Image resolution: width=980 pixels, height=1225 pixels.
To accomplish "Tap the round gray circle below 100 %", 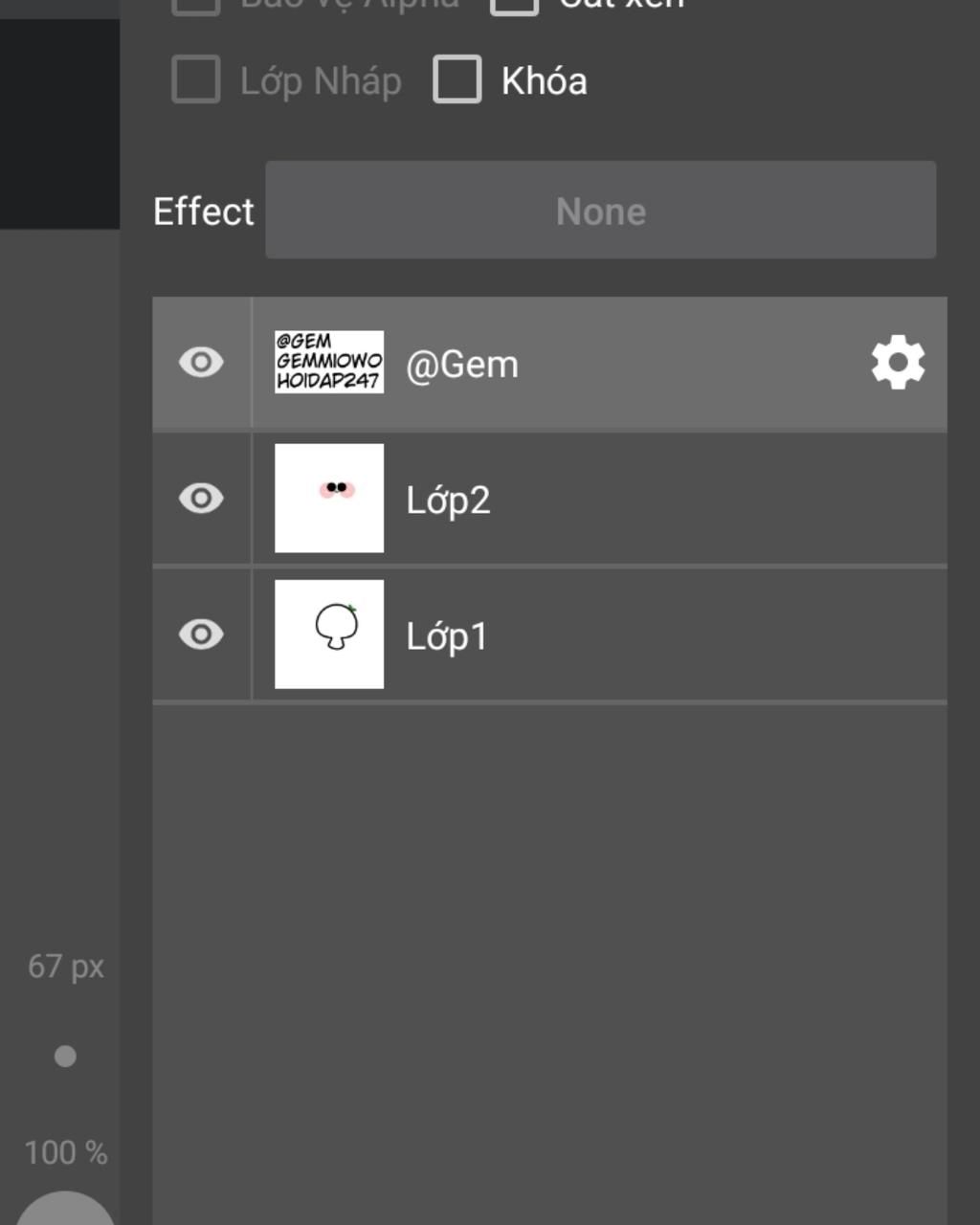I will tap(65, 1209).
